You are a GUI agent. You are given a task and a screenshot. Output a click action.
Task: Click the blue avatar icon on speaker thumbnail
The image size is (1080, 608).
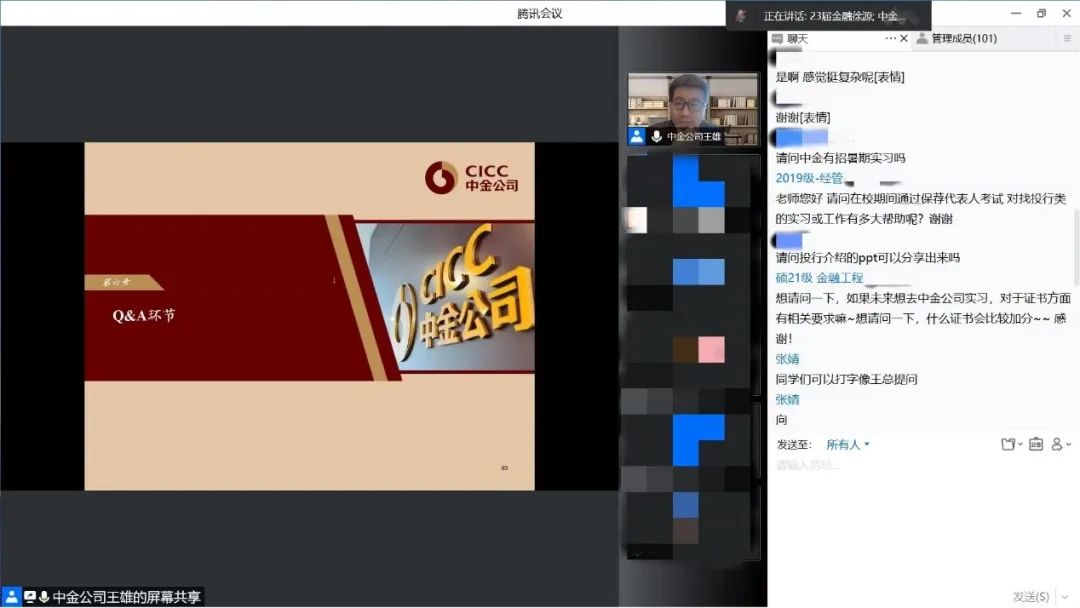pos(636,136)
